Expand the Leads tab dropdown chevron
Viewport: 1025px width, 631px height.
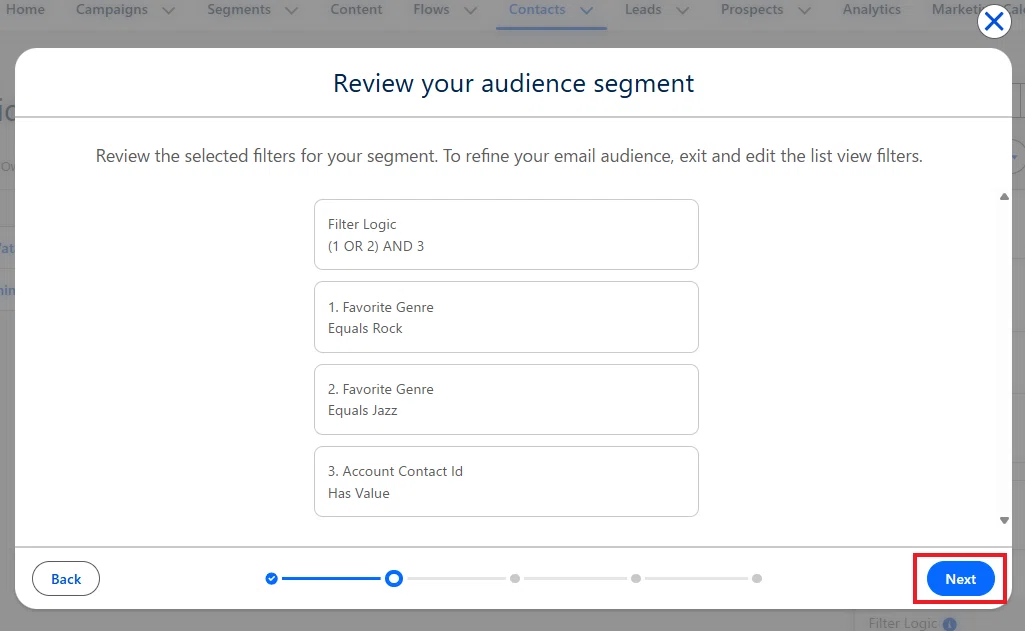point(682,10)
